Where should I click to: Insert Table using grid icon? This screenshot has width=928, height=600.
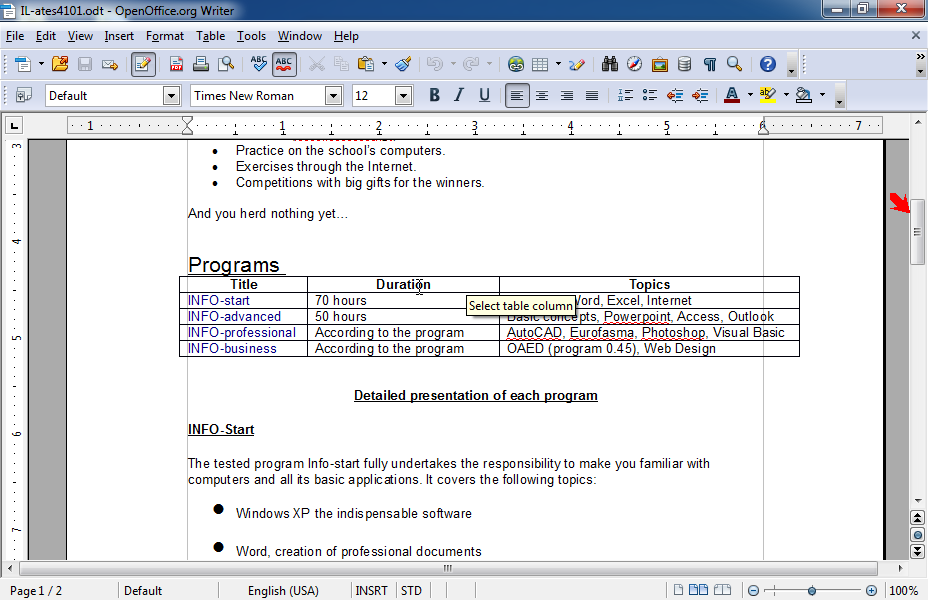click(x=540, y=64)
